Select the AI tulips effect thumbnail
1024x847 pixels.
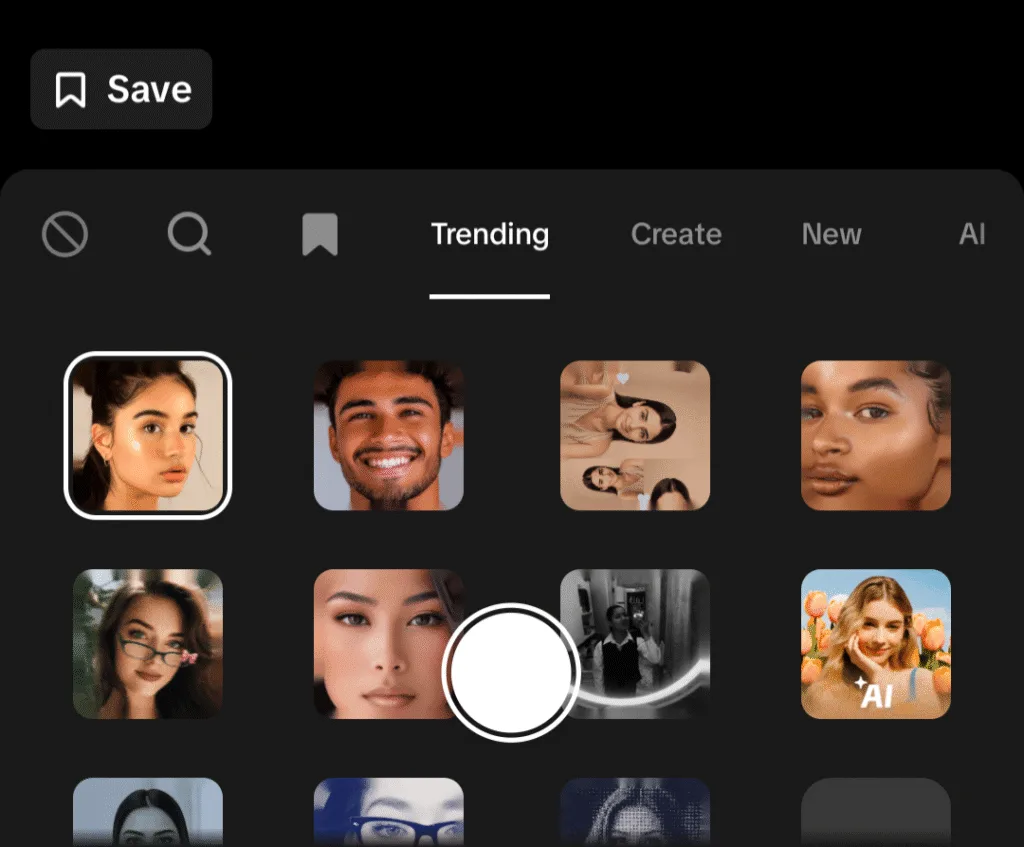click(x=876, y=643)
